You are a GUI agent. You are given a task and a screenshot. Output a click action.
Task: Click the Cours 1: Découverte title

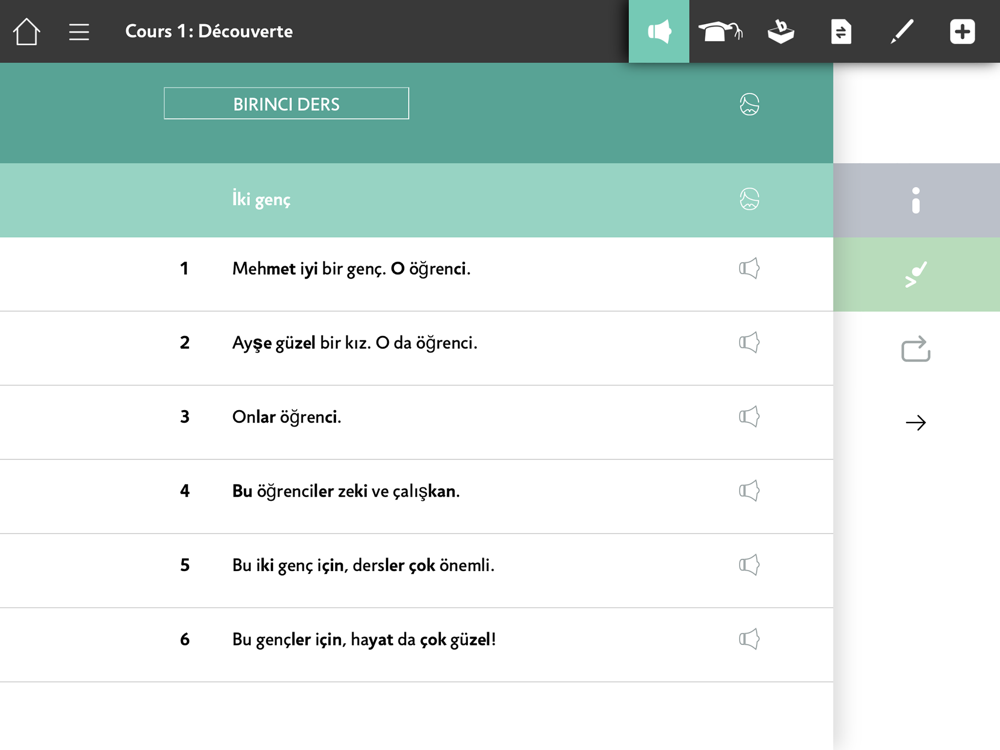(209, 31)
